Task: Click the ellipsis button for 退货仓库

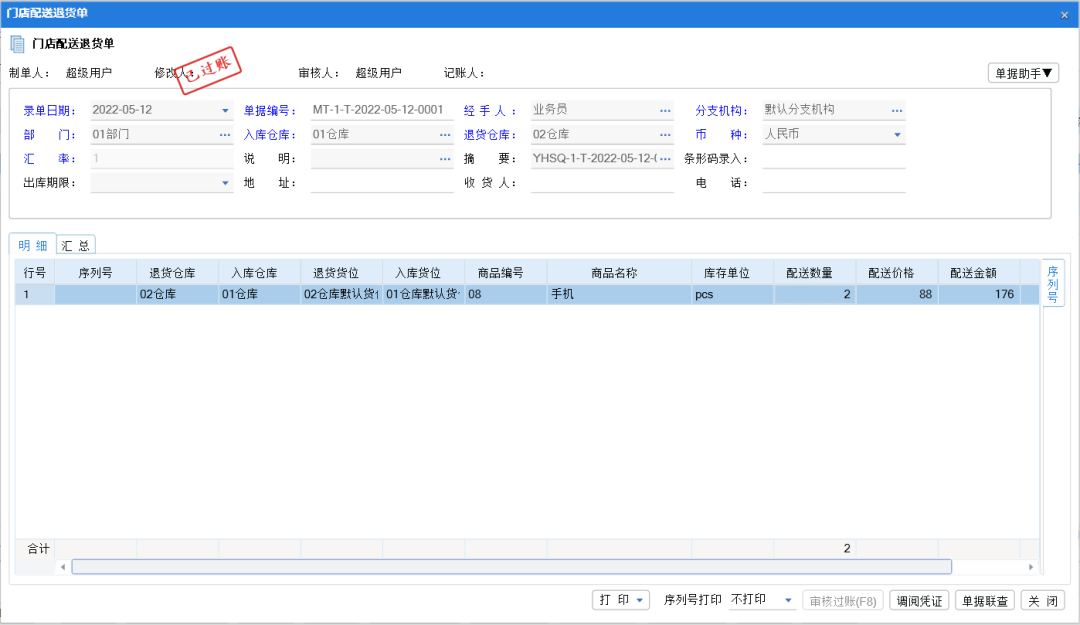Action: (x=665, y=134)
